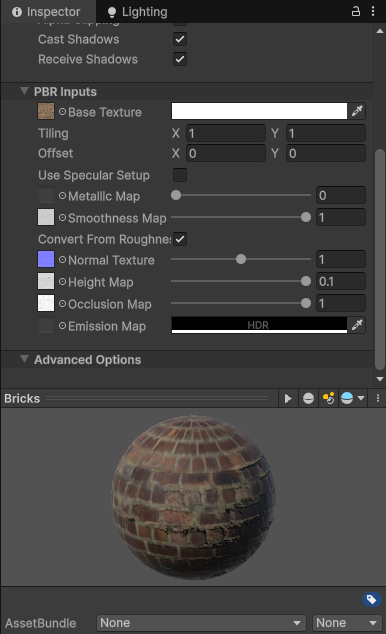Toggle Convert From Roughness checkbox
386x634 pixels.
(180, 239)
